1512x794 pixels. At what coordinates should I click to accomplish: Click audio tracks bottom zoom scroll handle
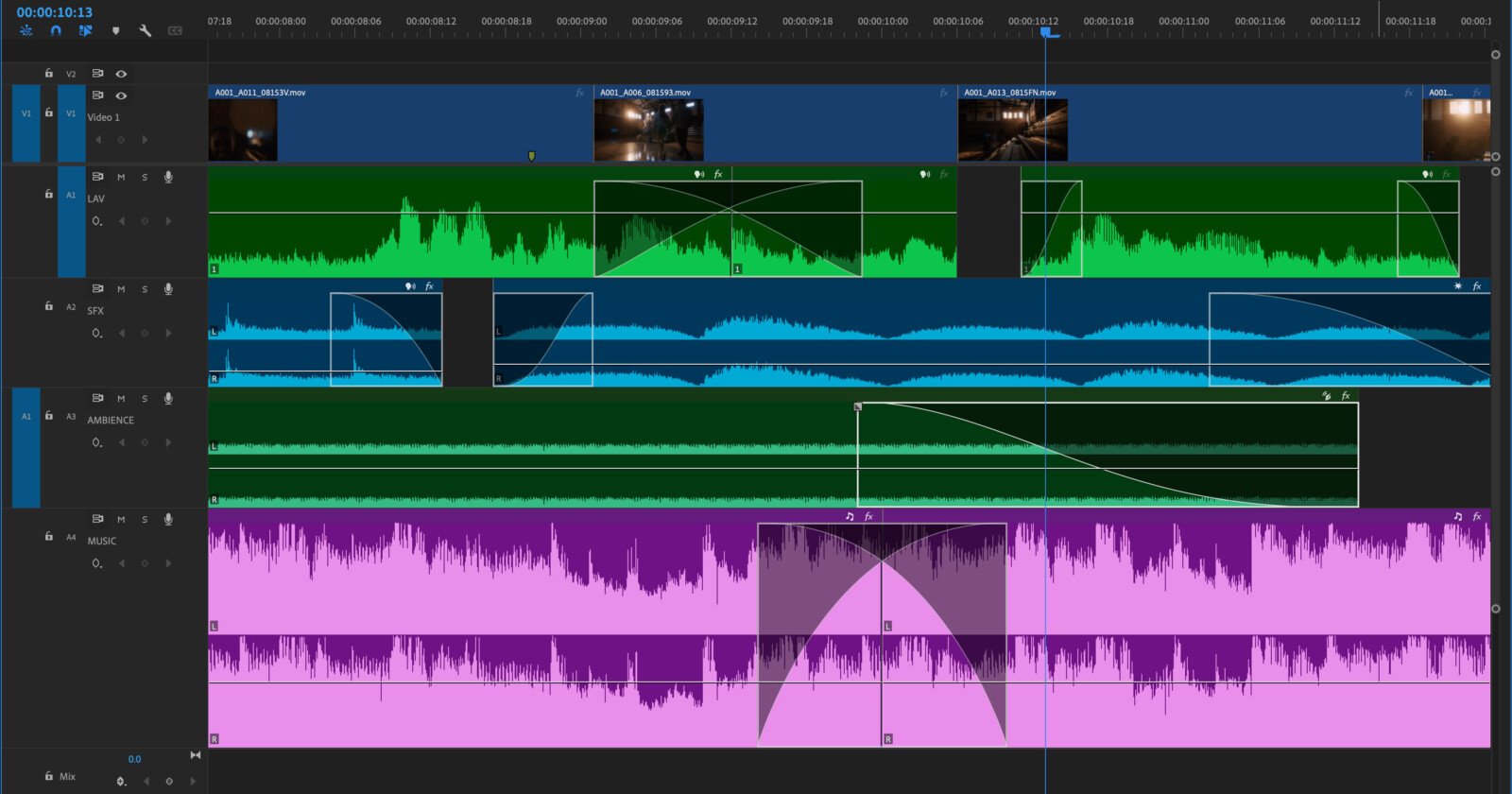point(1495,609)
